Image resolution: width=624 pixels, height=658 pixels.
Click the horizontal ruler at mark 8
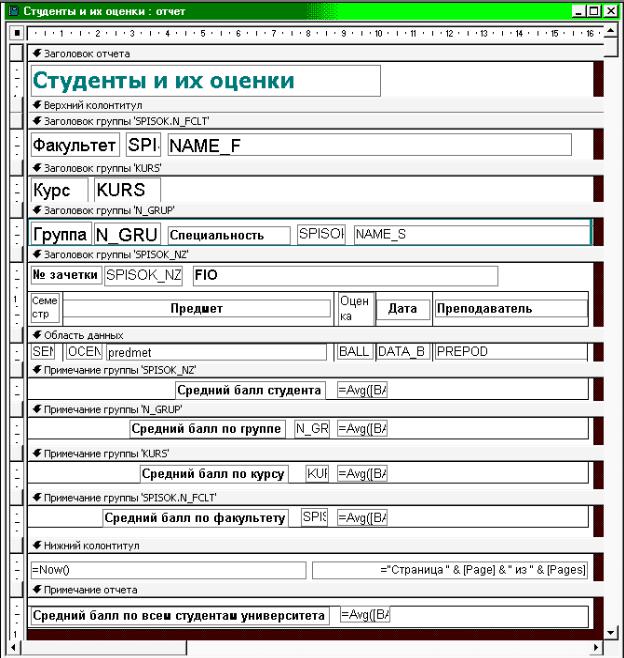[308, 33]
